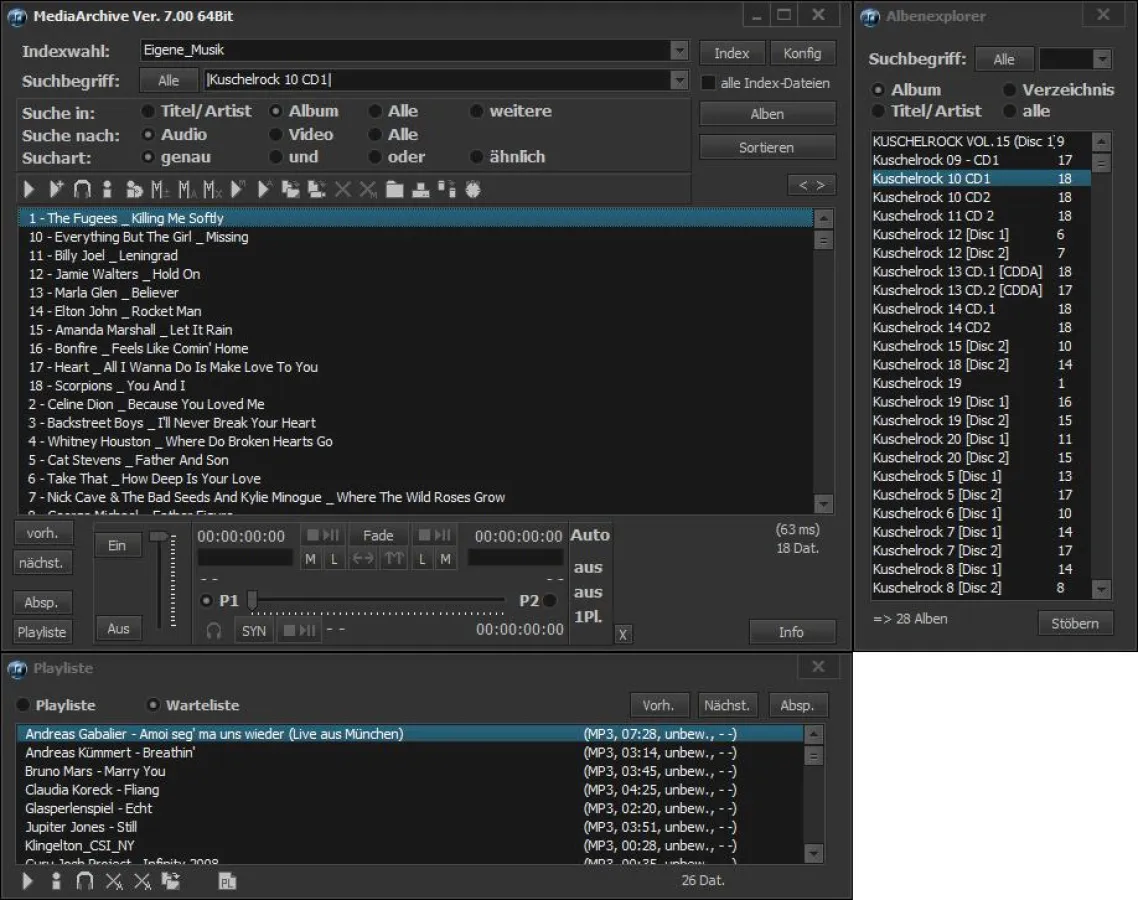
Task: Click the headphones icon in the Playliste window
Action: click(85, 881)
